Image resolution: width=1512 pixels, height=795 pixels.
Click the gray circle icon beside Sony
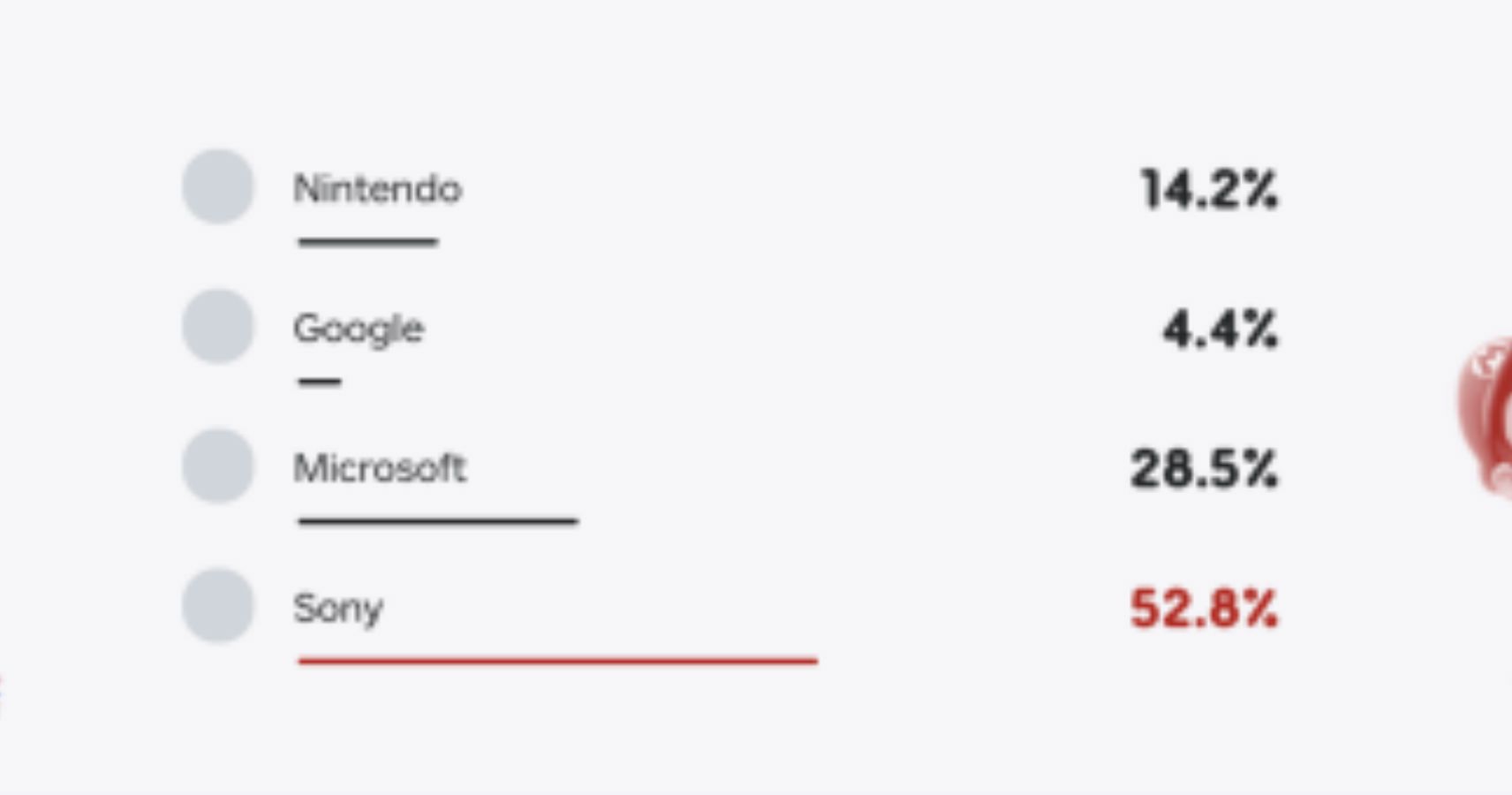pos(218,605)
